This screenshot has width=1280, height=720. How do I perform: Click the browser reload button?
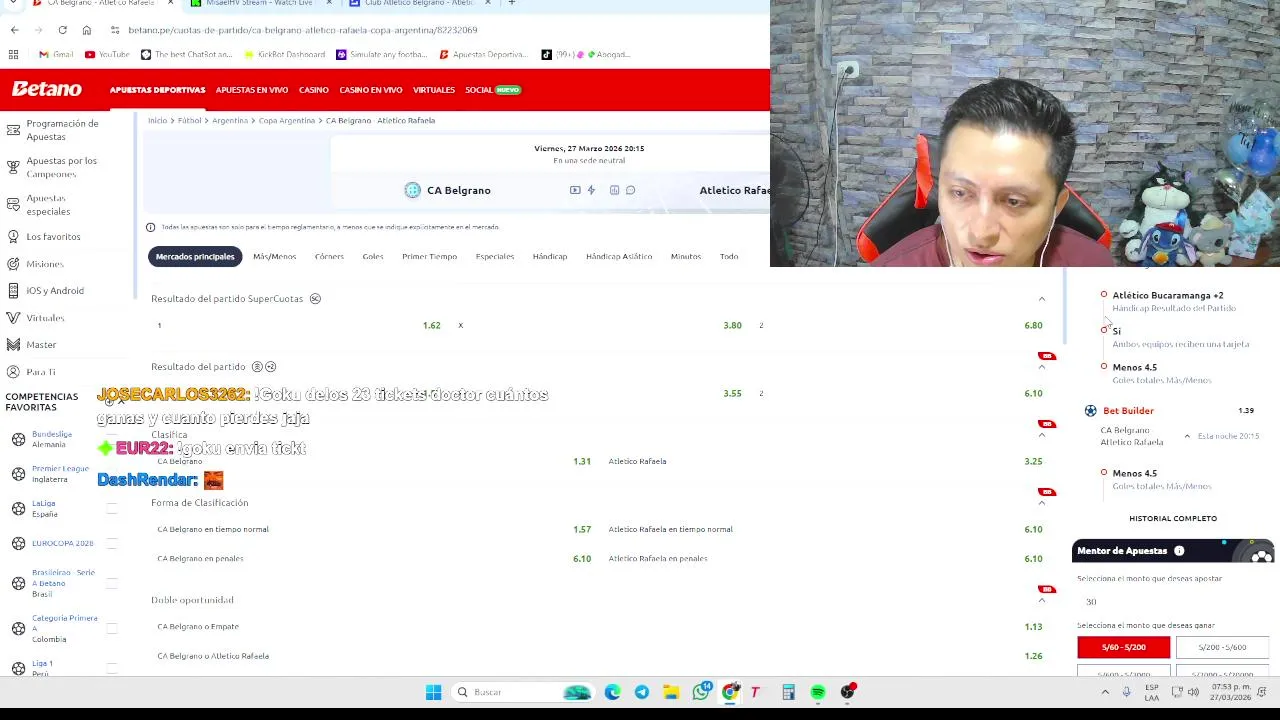coord(62,30)
